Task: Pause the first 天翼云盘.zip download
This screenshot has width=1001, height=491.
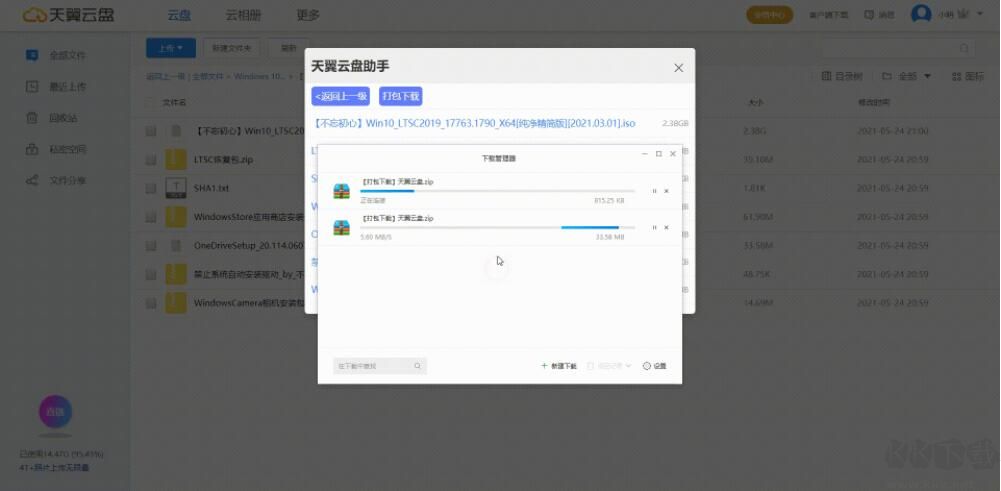Action: point(655,191)
